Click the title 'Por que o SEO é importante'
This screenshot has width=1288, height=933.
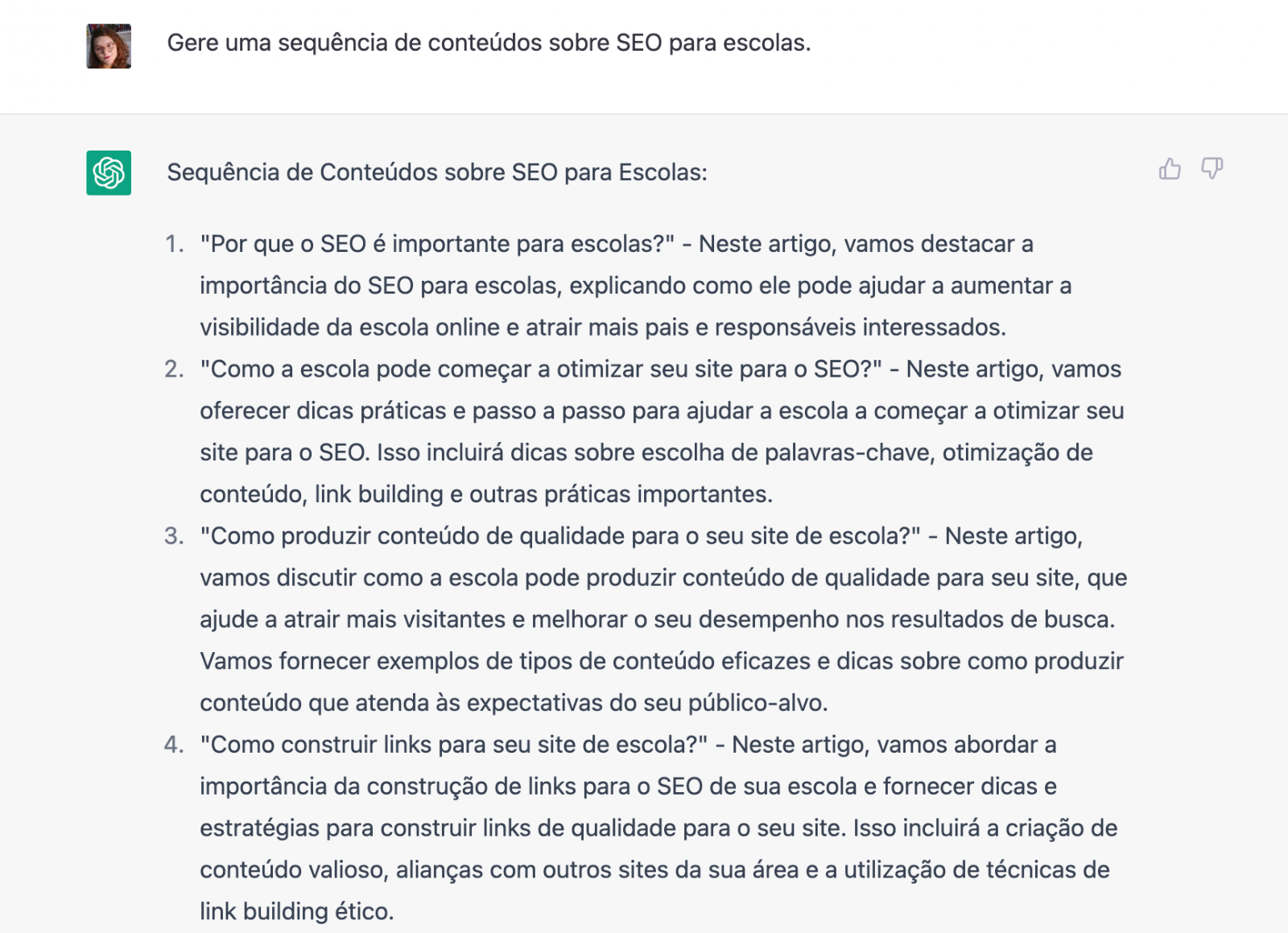click(437, 244)
